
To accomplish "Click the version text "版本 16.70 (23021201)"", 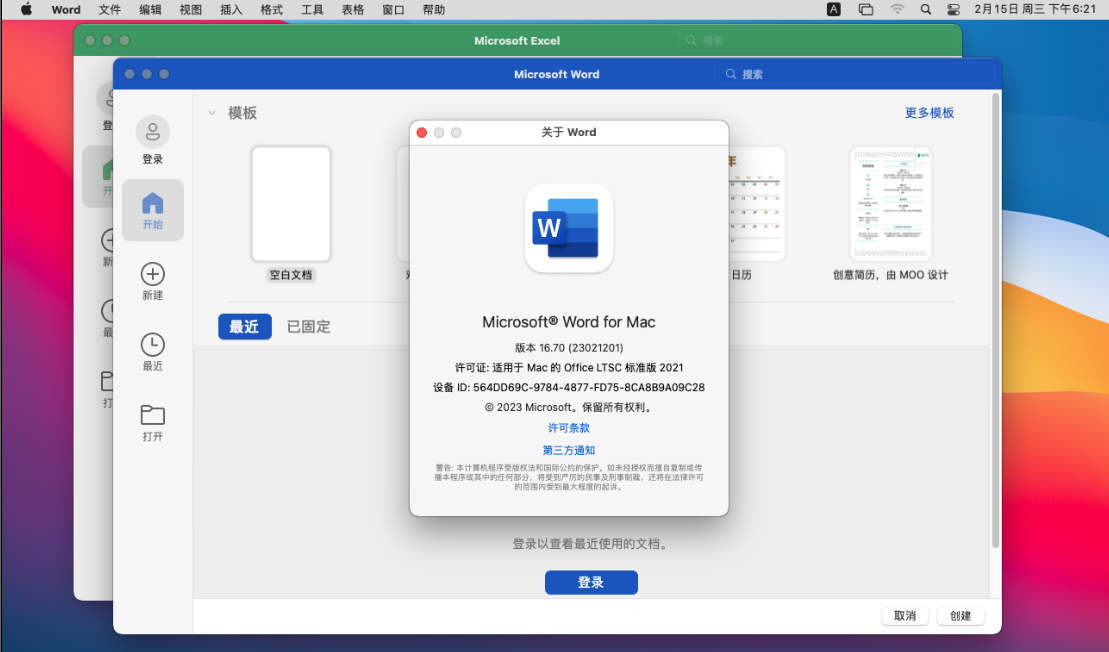I will [x=569, y=348].
